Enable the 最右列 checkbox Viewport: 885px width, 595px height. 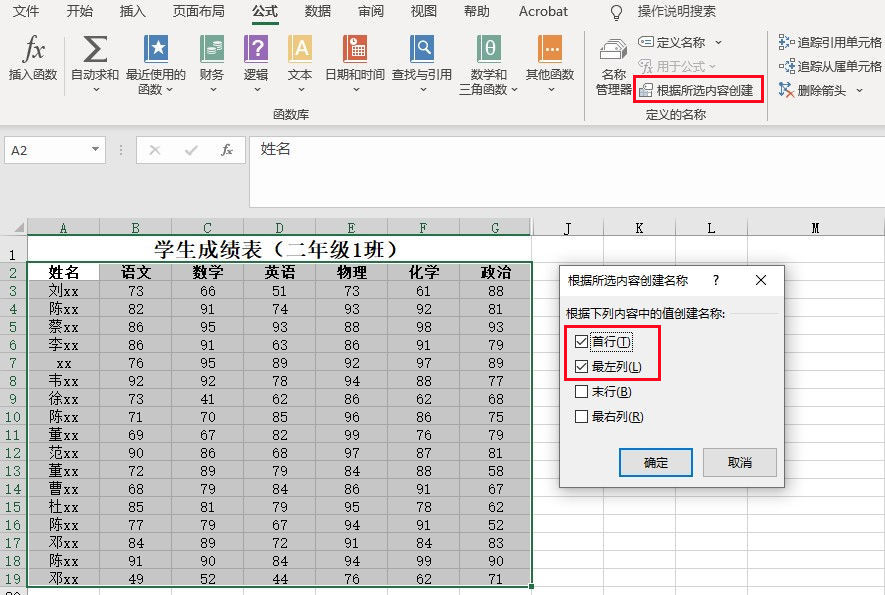(581, 417)
